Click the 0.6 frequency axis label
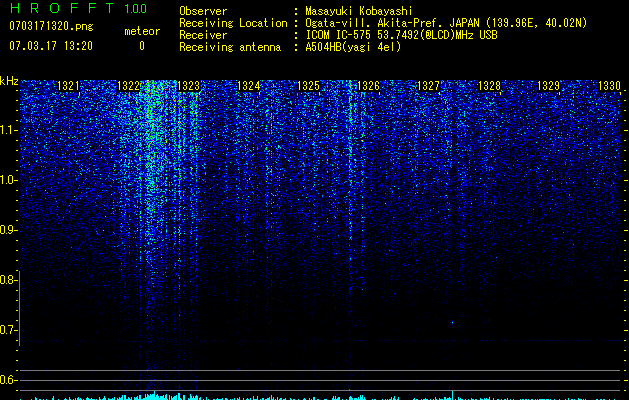 [9, 380]
